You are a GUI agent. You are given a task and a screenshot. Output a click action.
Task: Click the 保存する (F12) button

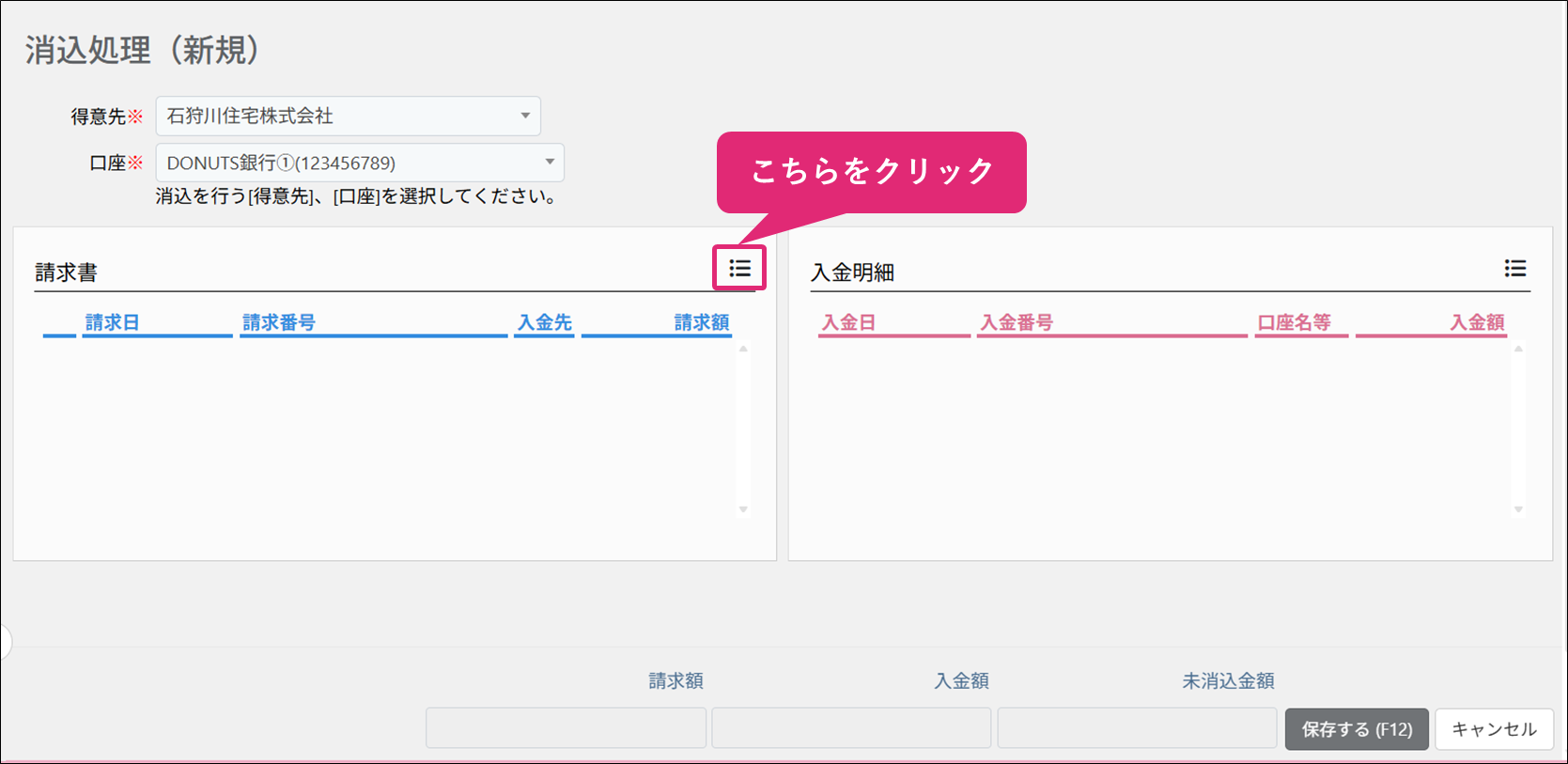pos(1357,729)
